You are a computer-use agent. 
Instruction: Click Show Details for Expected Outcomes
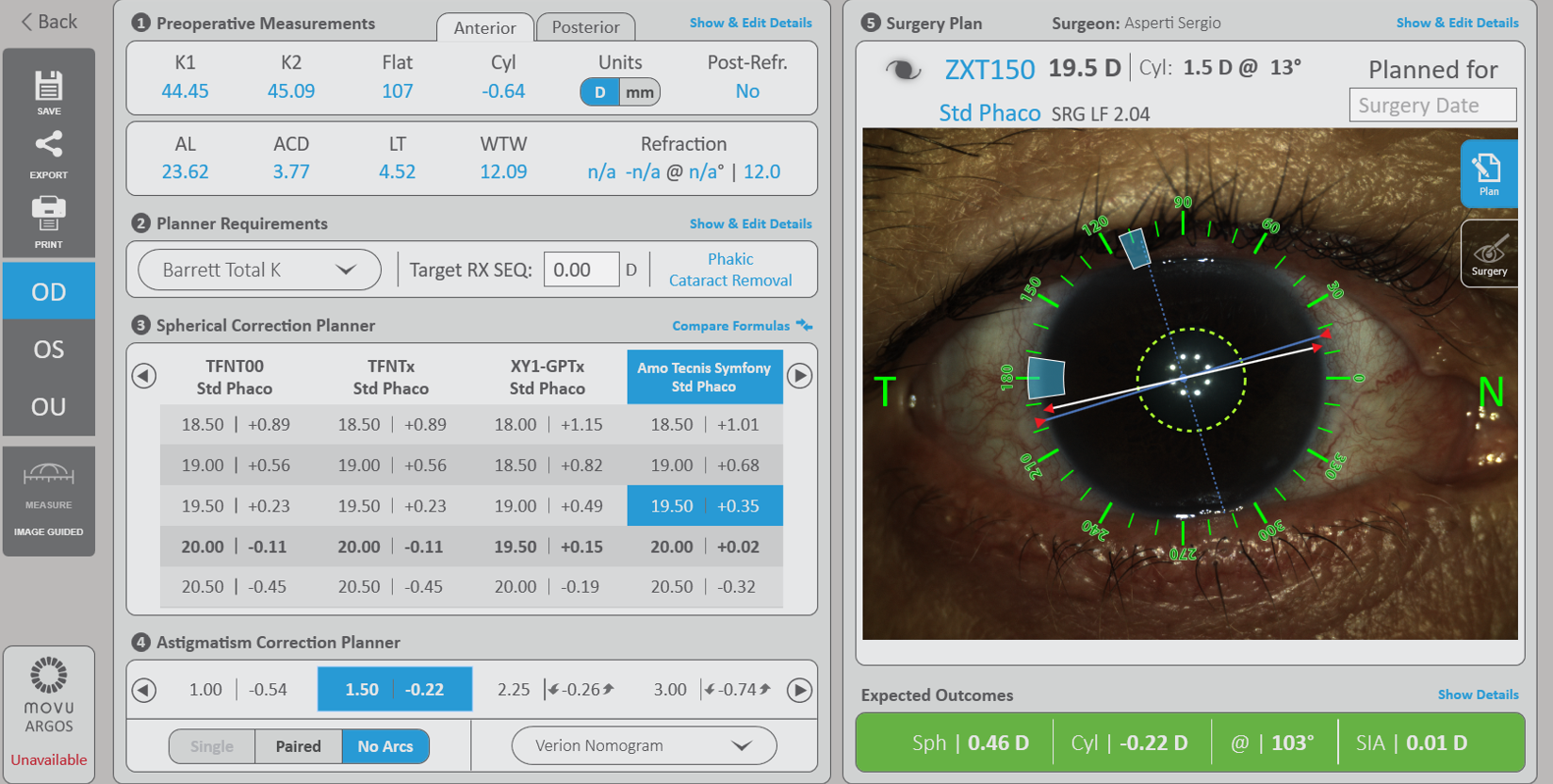[1478, 694]
